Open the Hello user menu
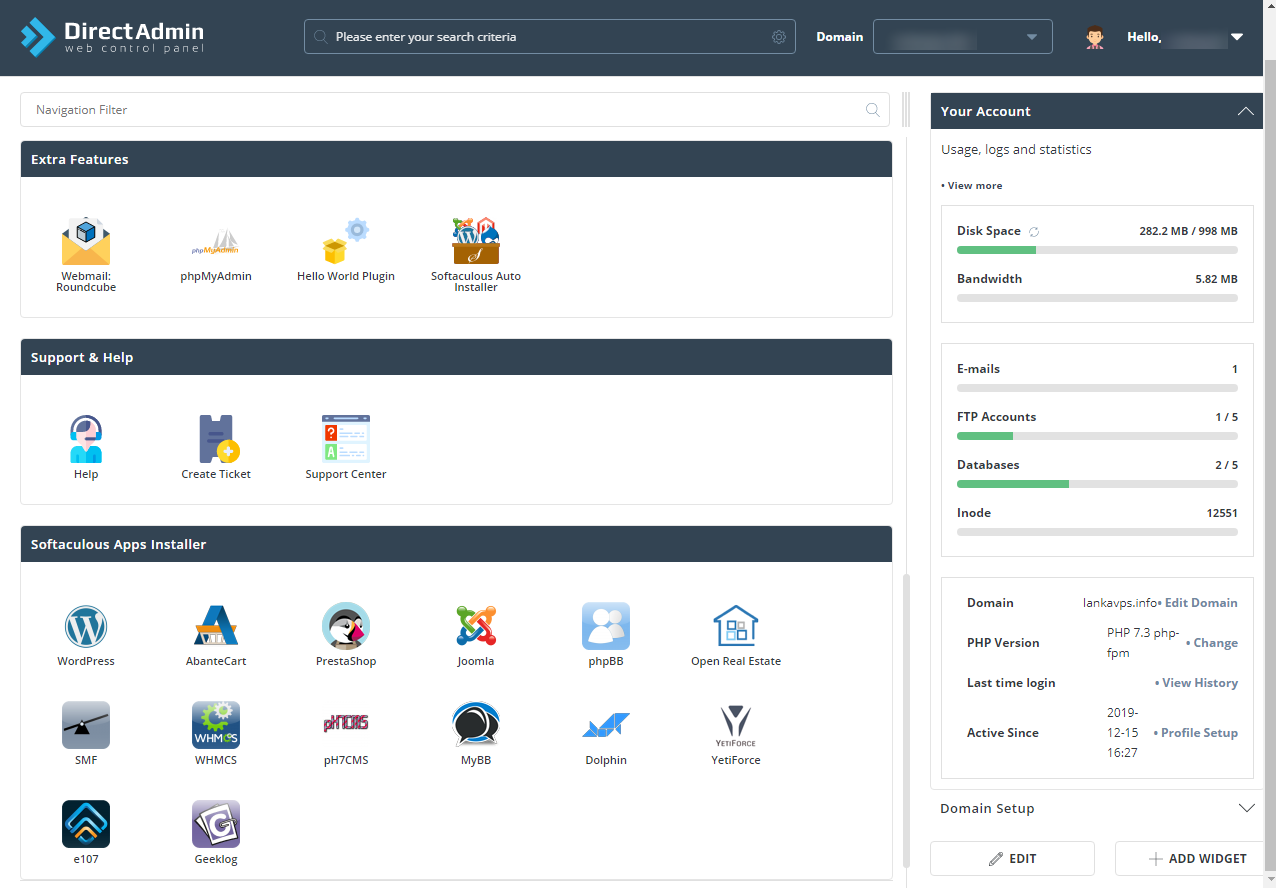Screen dimensions: 1276x888 click(1185, 37)
